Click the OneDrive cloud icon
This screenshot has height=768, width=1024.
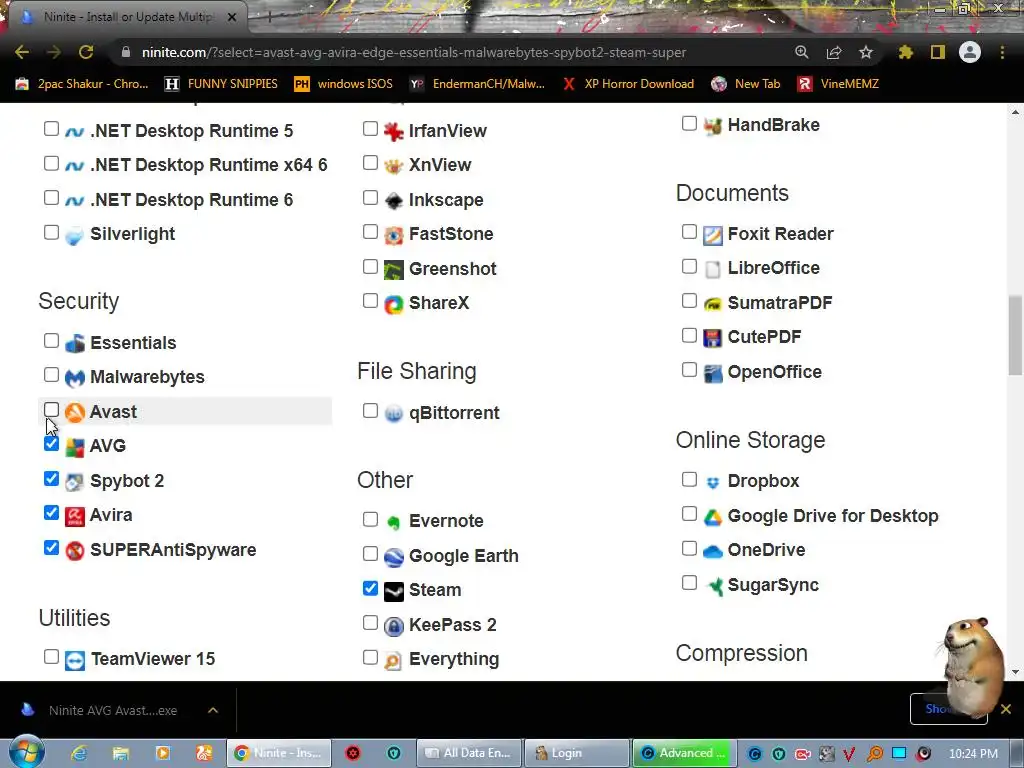[712, 551]
